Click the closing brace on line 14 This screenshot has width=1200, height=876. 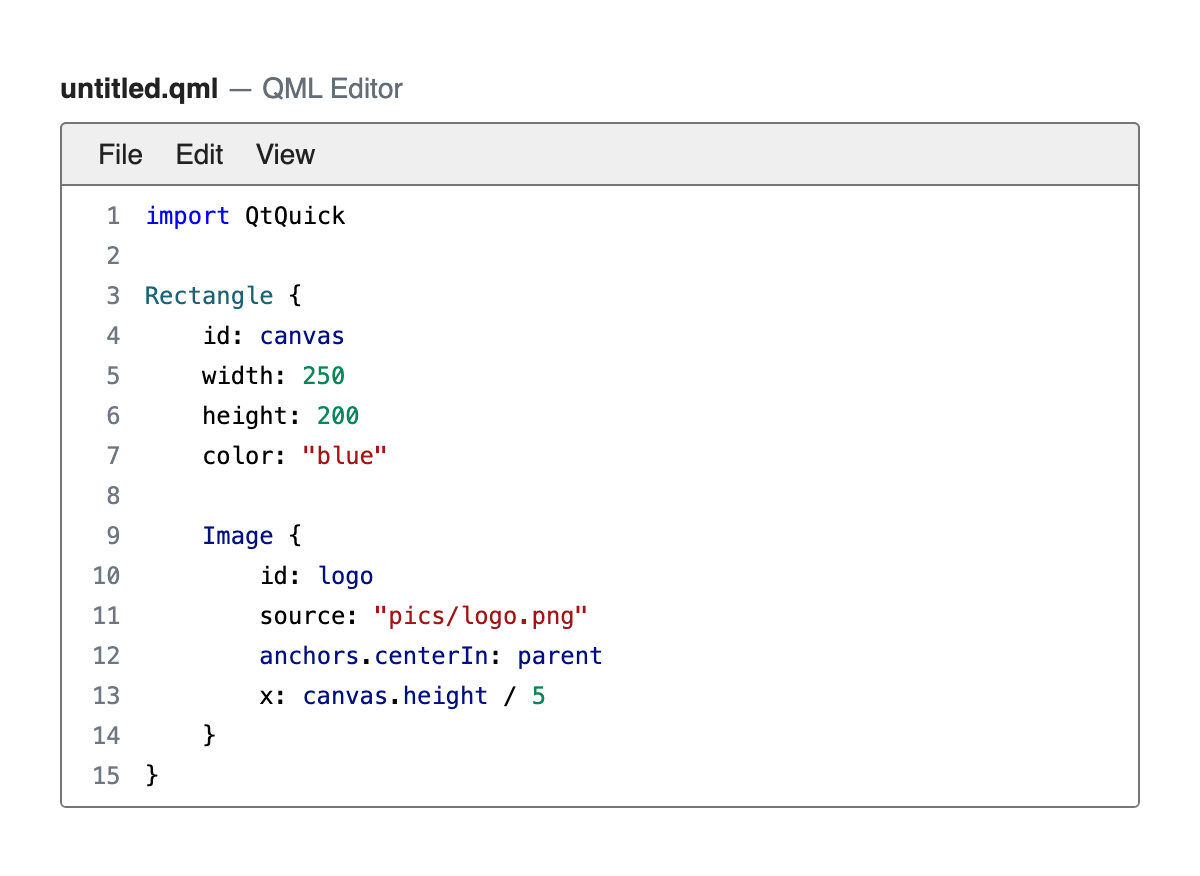pos(209,736)
